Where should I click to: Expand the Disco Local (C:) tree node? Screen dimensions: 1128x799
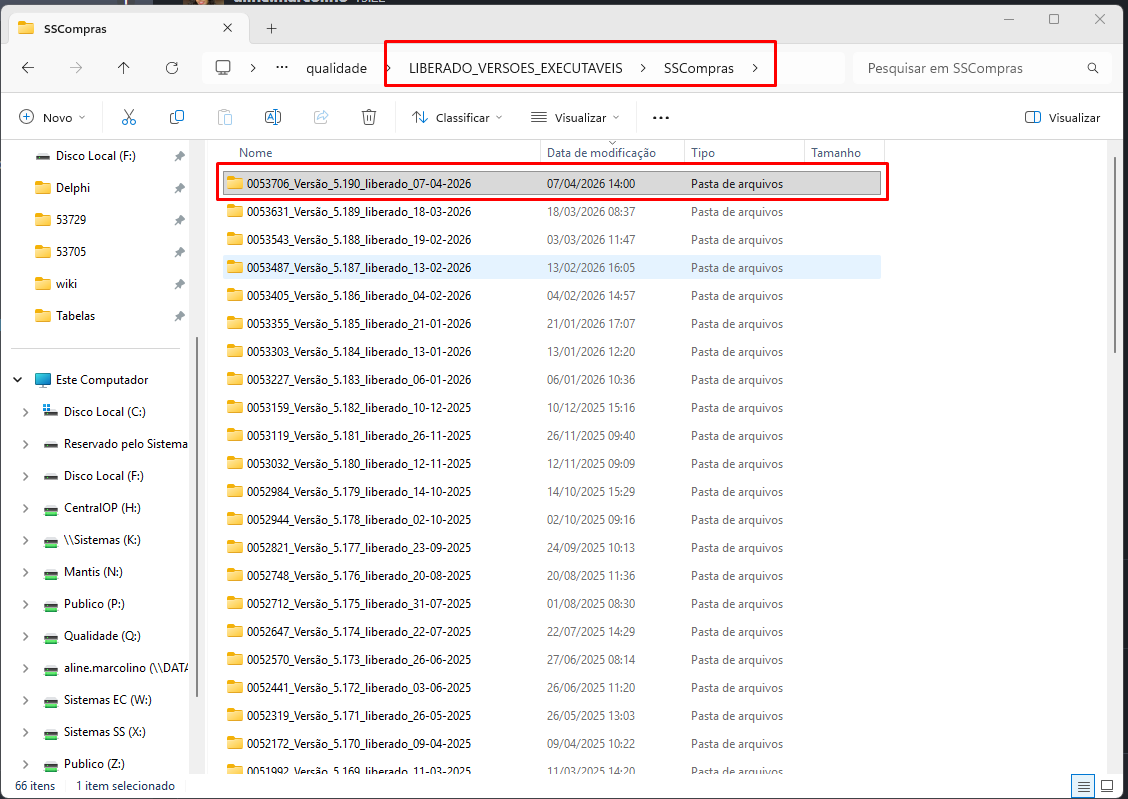[x=26, y=412]
